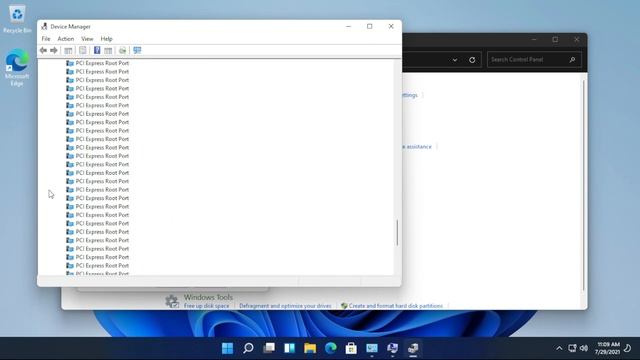
Task: Click the Device Manager vertical scrollbar thumb
Action: click(397, 233)
